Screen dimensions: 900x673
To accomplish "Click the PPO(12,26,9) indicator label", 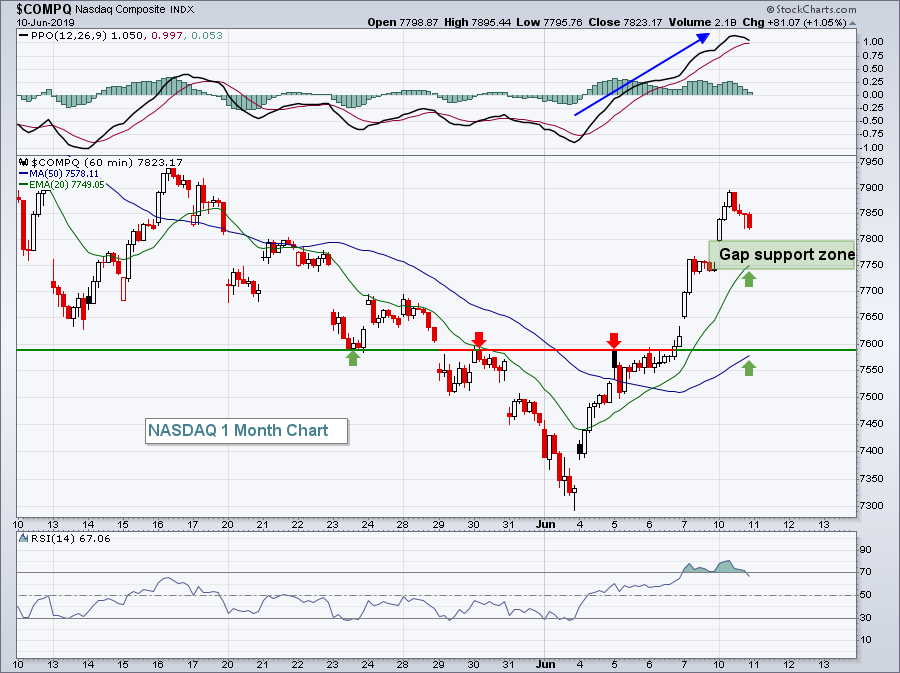I will tap(68, 36).
